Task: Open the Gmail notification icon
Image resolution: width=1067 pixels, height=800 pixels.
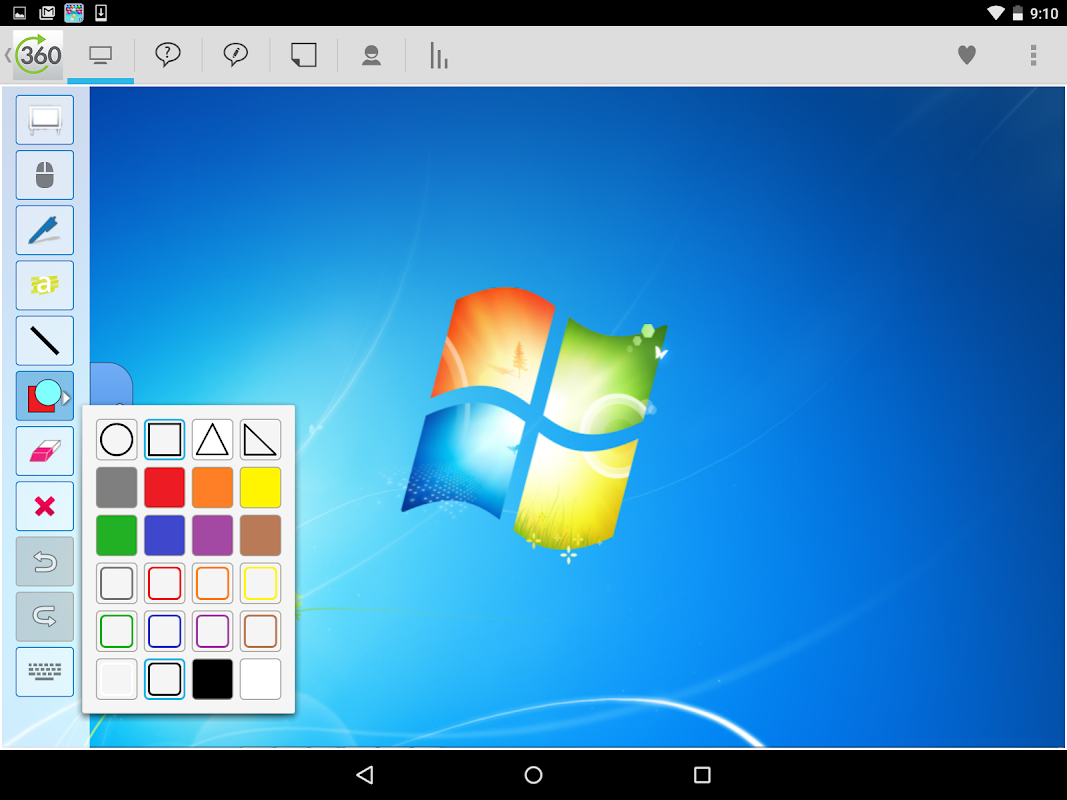Action: point(47,12)
